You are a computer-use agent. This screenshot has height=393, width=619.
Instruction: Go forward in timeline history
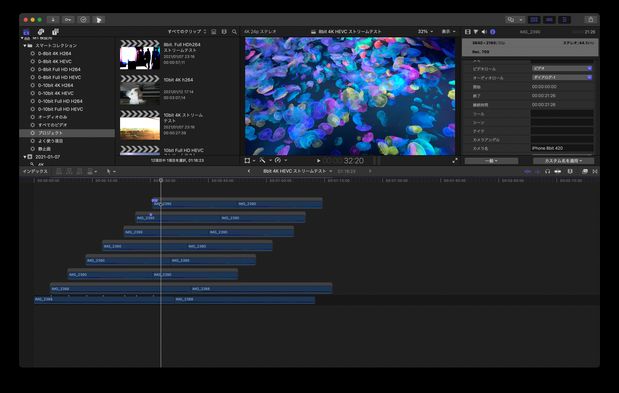pos(370,171)
